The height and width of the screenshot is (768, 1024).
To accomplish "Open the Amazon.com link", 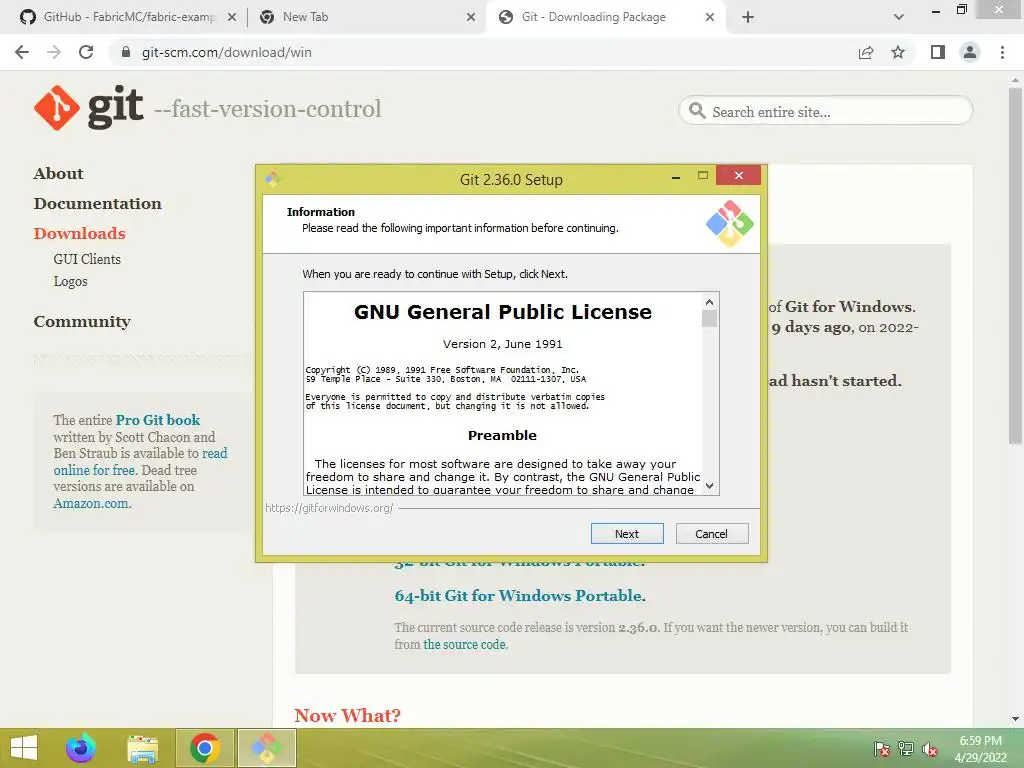I will coord(91,504).
